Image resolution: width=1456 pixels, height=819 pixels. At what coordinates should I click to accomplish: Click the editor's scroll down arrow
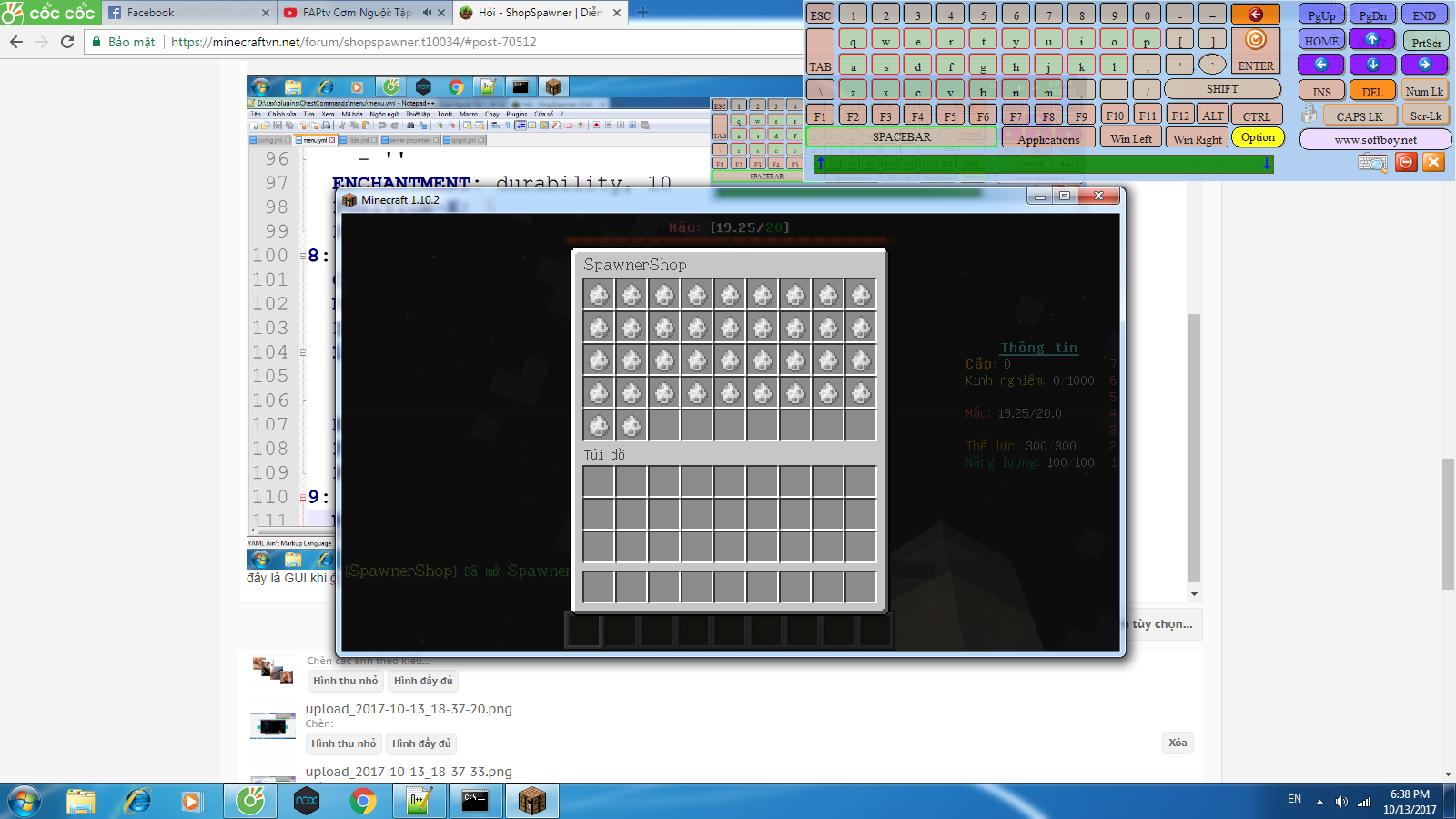pyautogui.click(x=1194, y=594)
